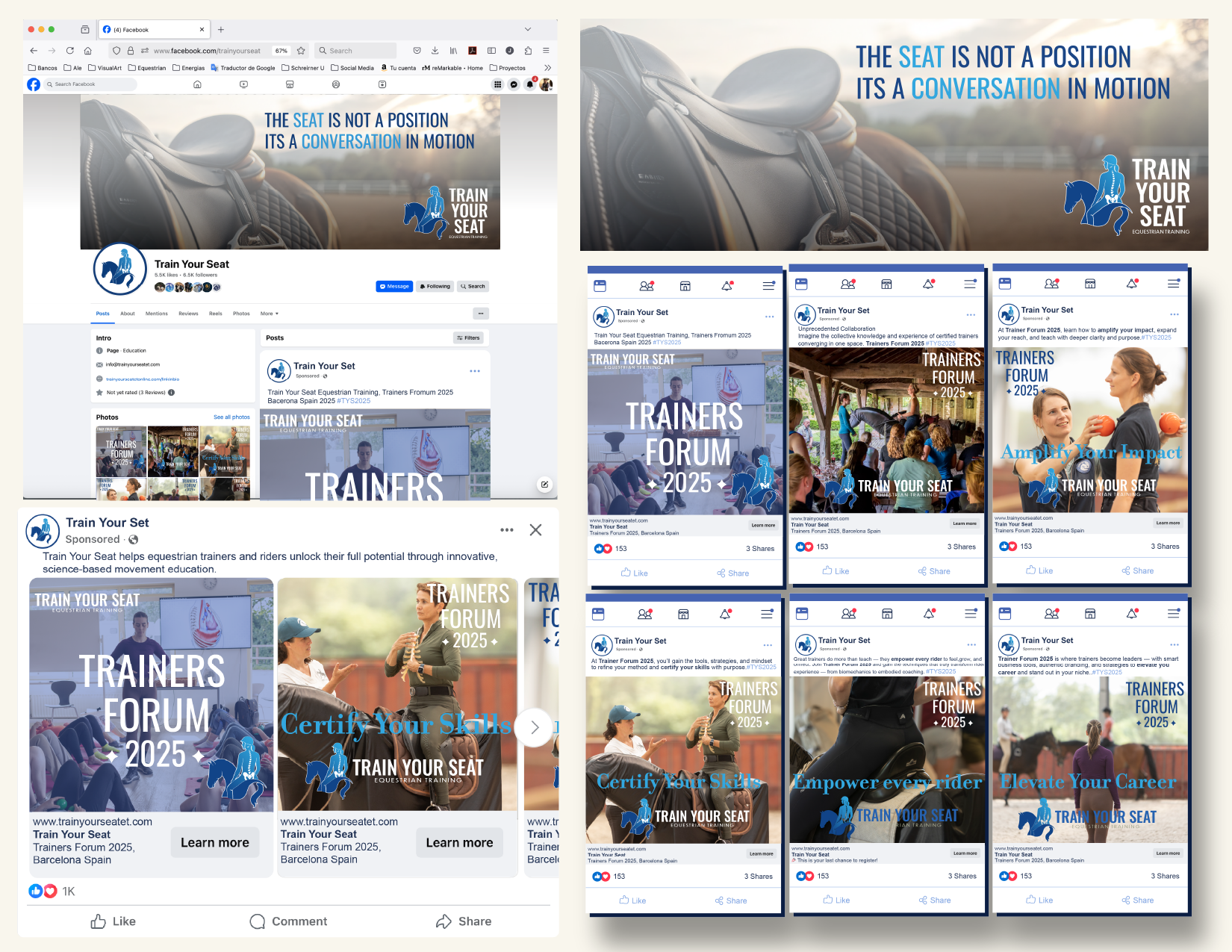Image resolution: width=1232 pixels, height=952 pixels.
Task: Toggle the bookmark star for this page
Action: click(301, 51)
